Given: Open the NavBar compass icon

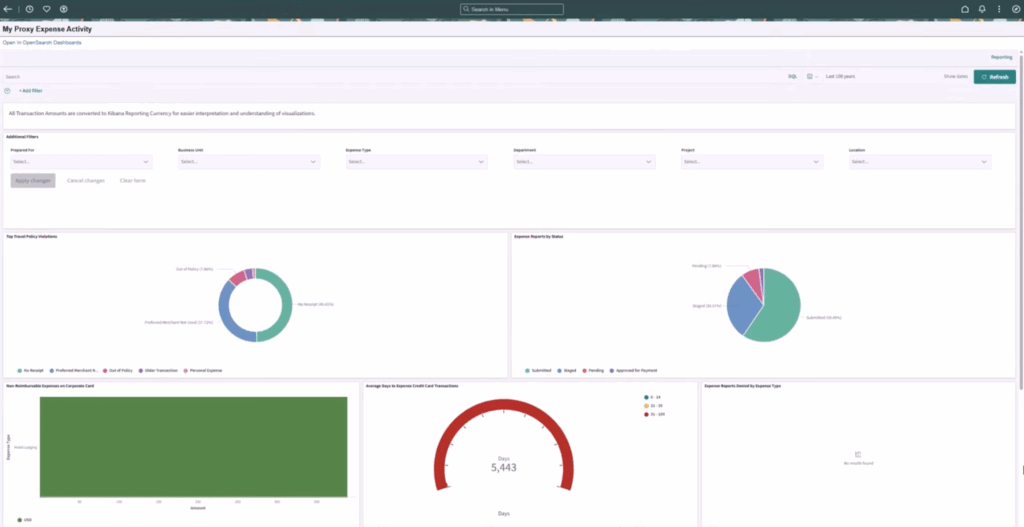Looking at the screenshot, I should (1016, 9).
